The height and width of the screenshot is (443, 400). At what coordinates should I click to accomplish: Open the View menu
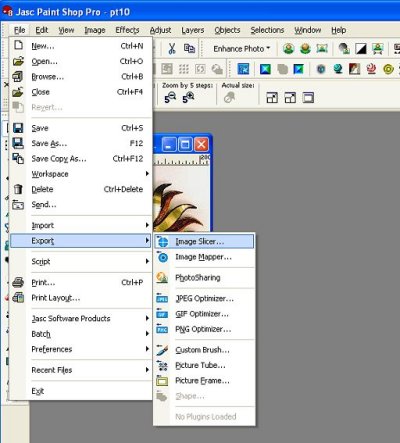coord(66,30)
